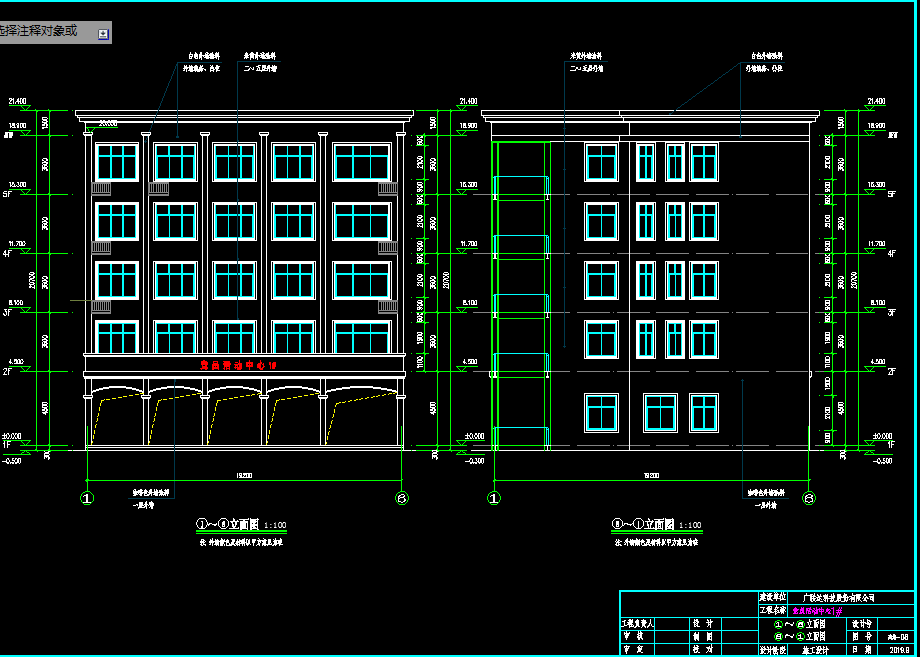Viewport: 920px width, 657px height.
Task: Click the 建设单位 label cell in the title block
Action: click(773, 597)
